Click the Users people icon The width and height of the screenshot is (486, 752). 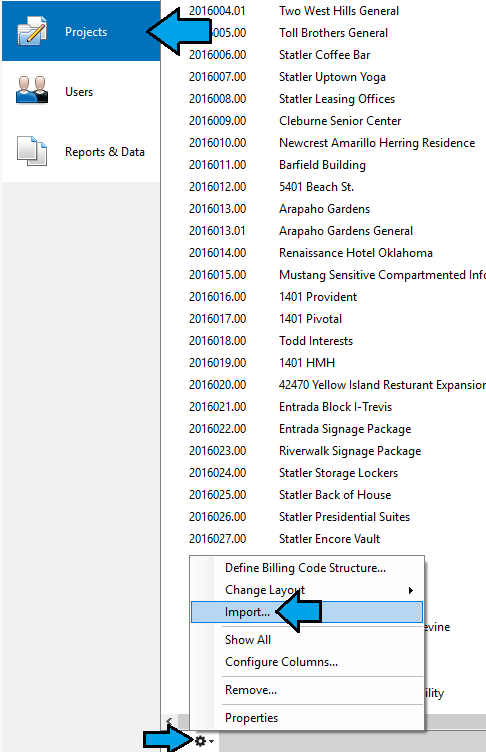tap(32, 90)
